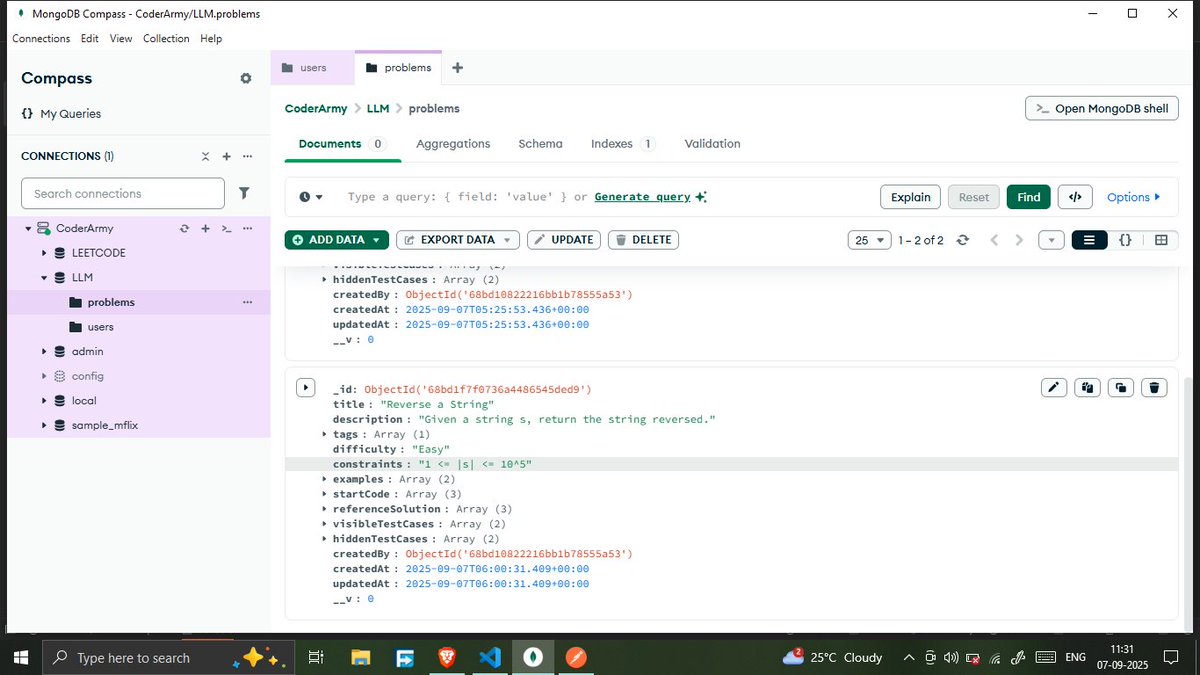1200x675 pixels.
Task: Open the 25 per-page dropdown
Action: (869, 240)
